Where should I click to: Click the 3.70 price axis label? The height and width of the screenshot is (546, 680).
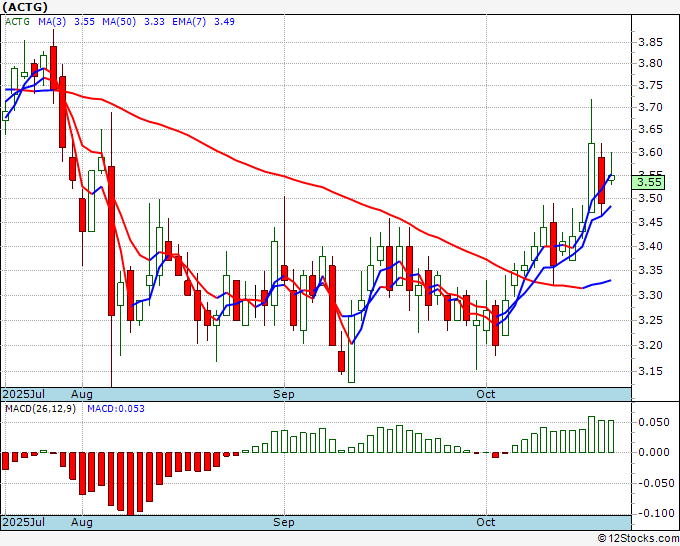pyautogui.click(x=650, y=107)
